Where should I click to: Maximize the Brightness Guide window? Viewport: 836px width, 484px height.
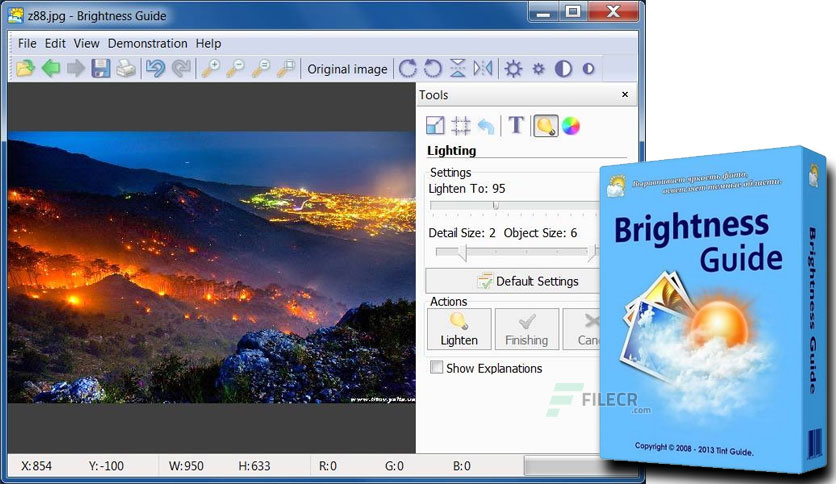tap(573, 12)
